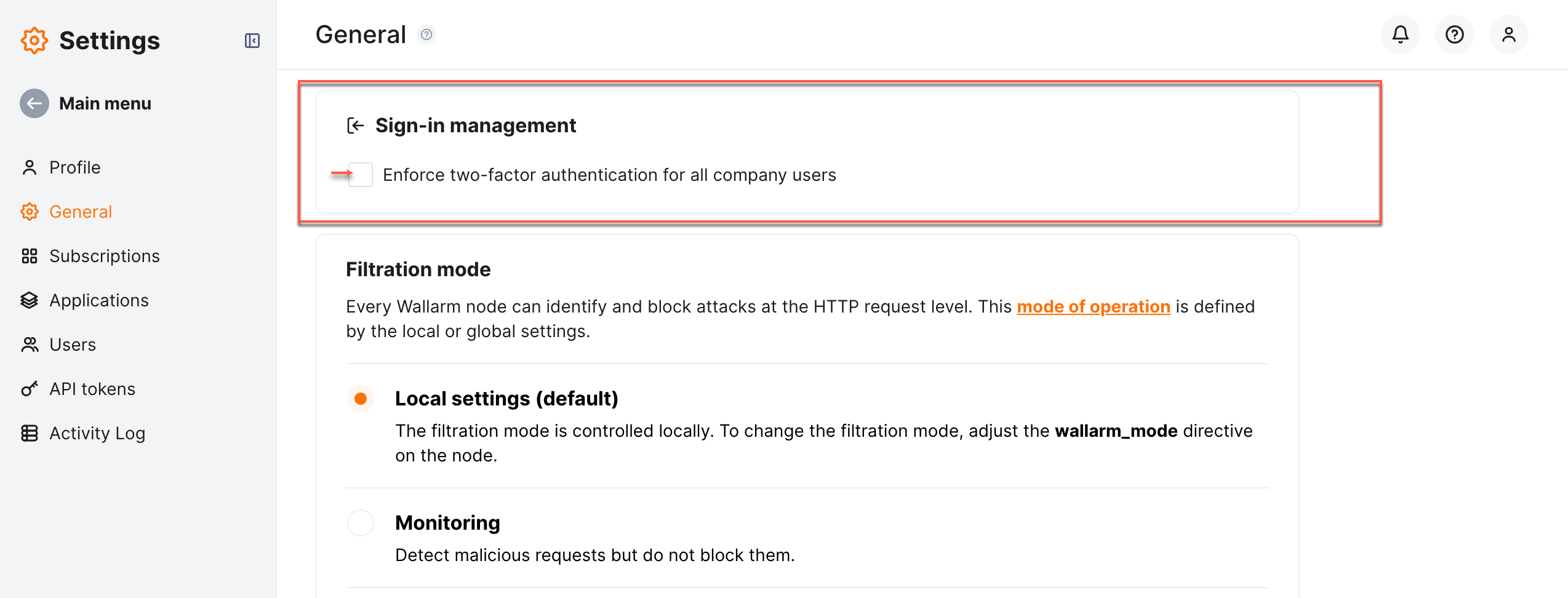Select the API tokens key icon

click(x=30, y=388)
